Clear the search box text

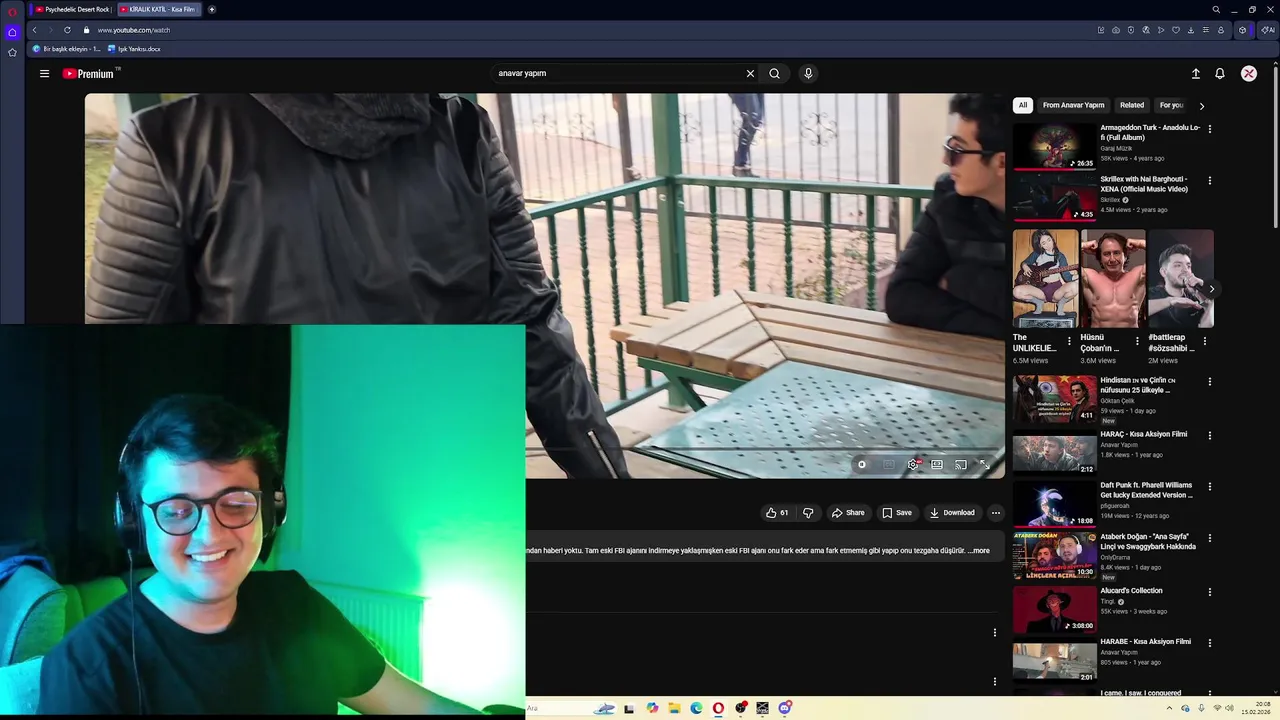[750, 73]
